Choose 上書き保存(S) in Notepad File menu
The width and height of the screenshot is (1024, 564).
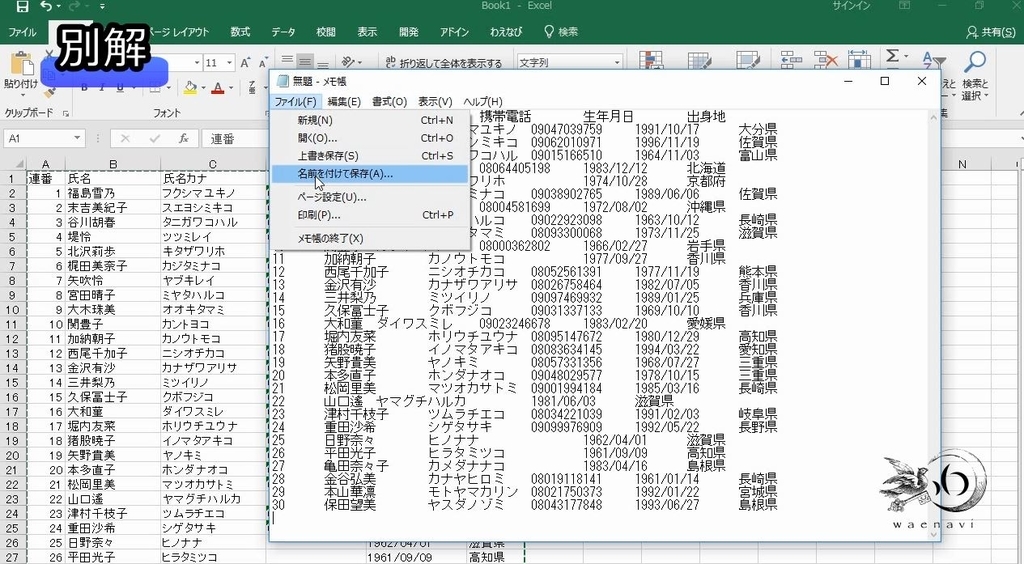pyautogui.click(x=370, y=156)
